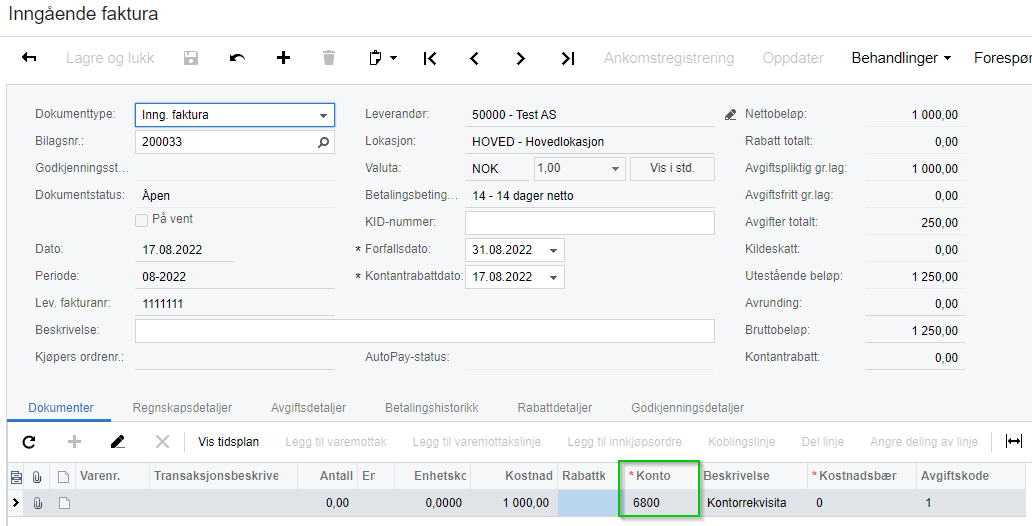
Task: Click the X delete-line icon in grid toolbar
Action: click(163, 442)
